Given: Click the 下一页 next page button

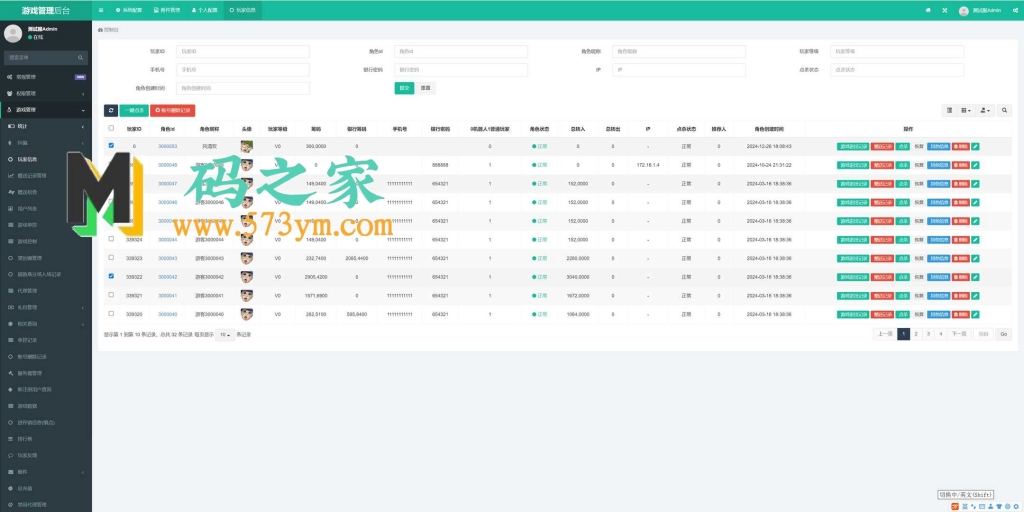Looking at the screenshot, I should 958,334.
